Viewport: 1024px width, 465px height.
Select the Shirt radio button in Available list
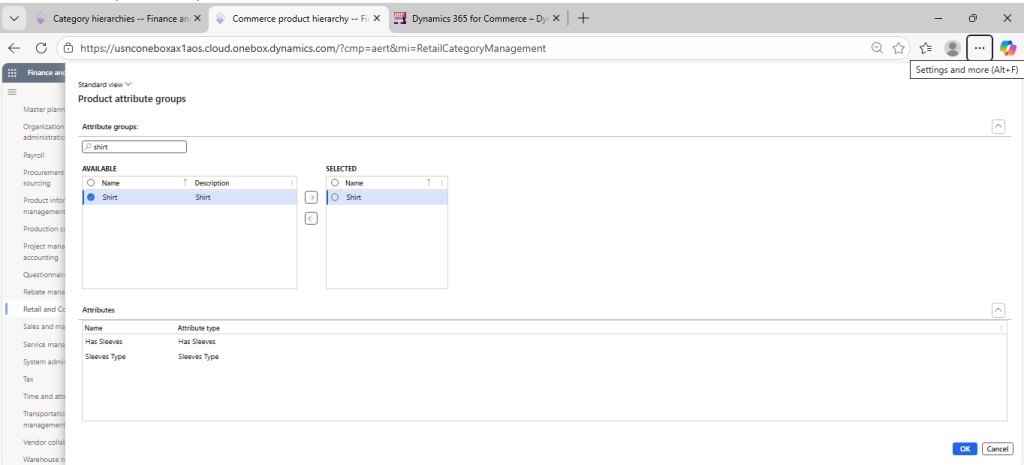pyautogui.click(x=91, y=198)
